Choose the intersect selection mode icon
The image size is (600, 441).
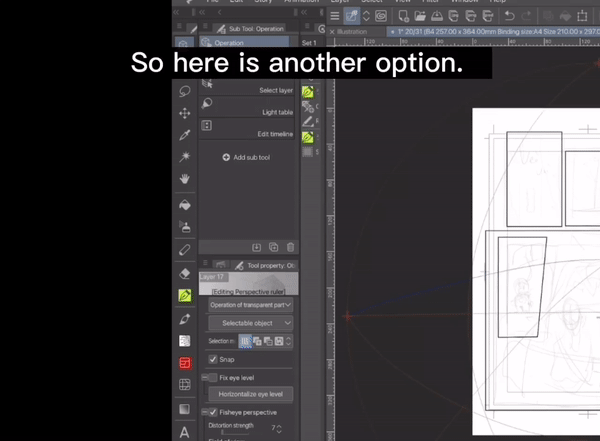pyautogui.click(x=279, y=341)
